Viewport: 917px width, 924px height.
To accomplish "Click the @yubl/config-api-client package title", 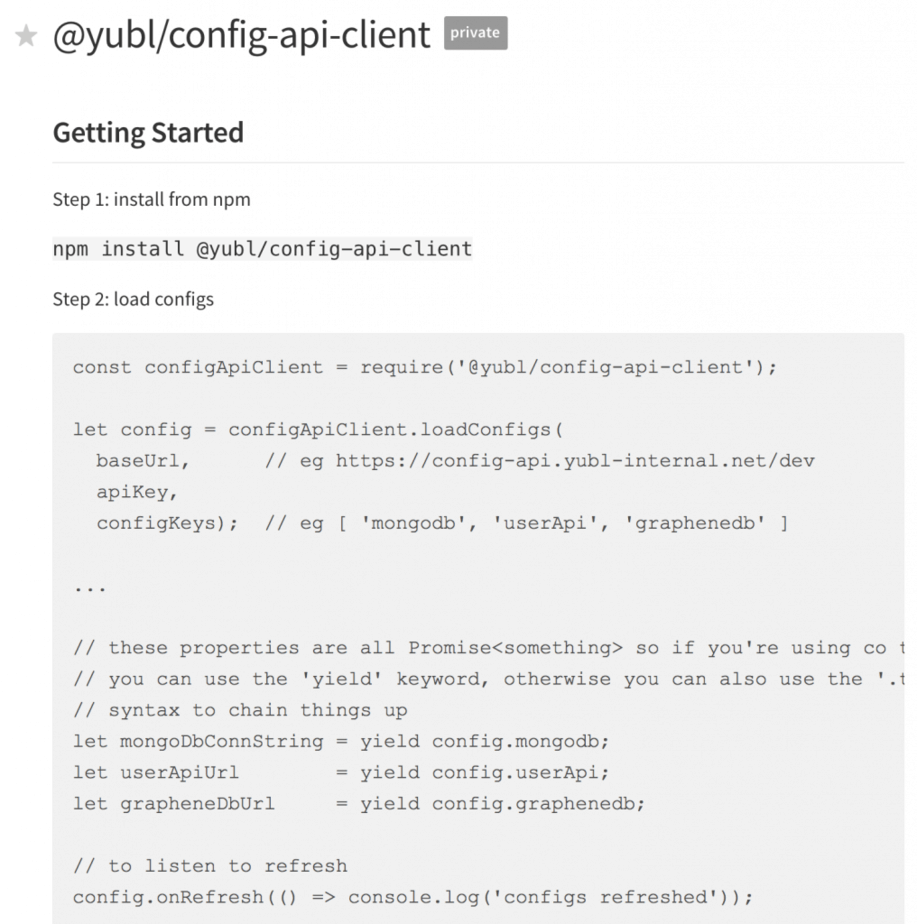I will pos(241,35).
